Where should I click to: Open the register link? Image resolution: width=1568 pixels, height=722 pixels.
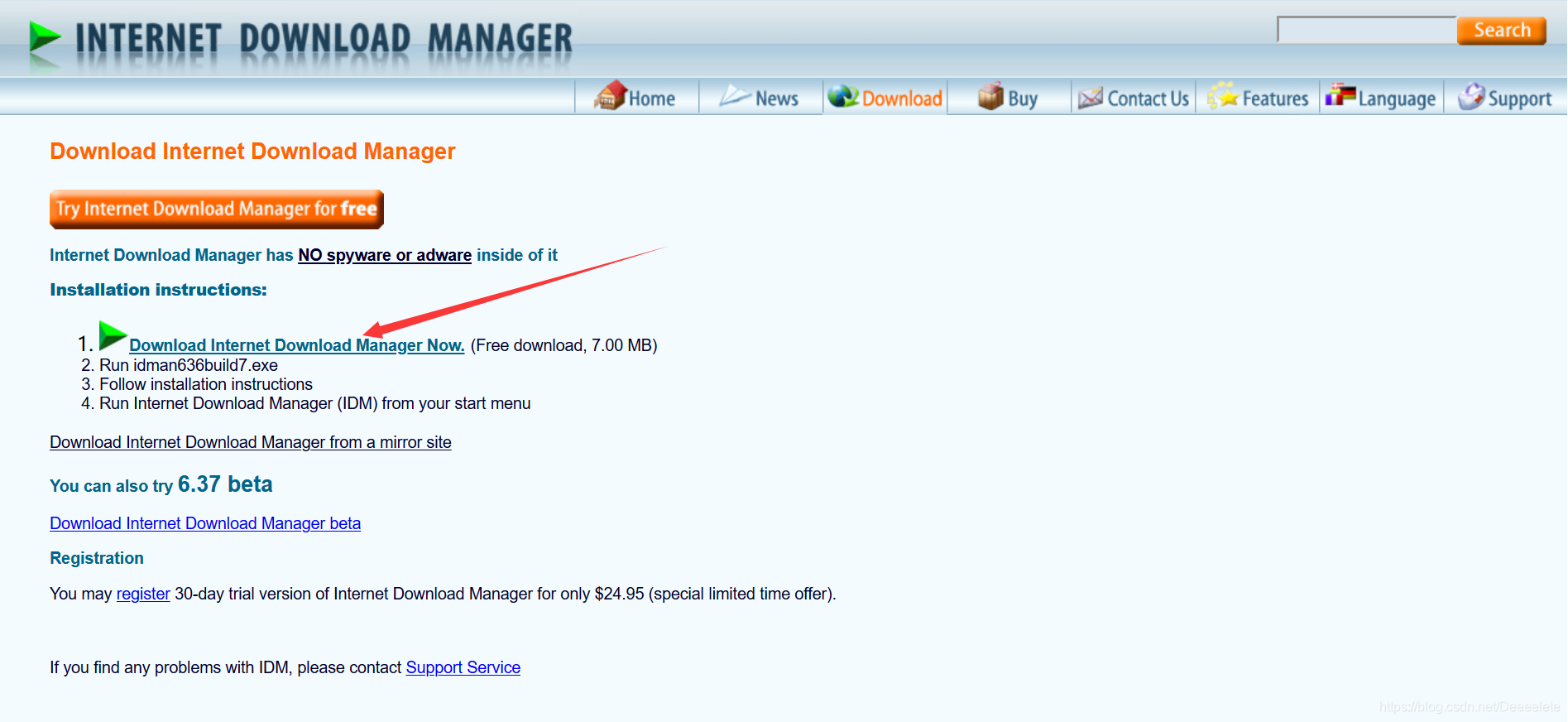pyautogui.click(x=143, y=594)
